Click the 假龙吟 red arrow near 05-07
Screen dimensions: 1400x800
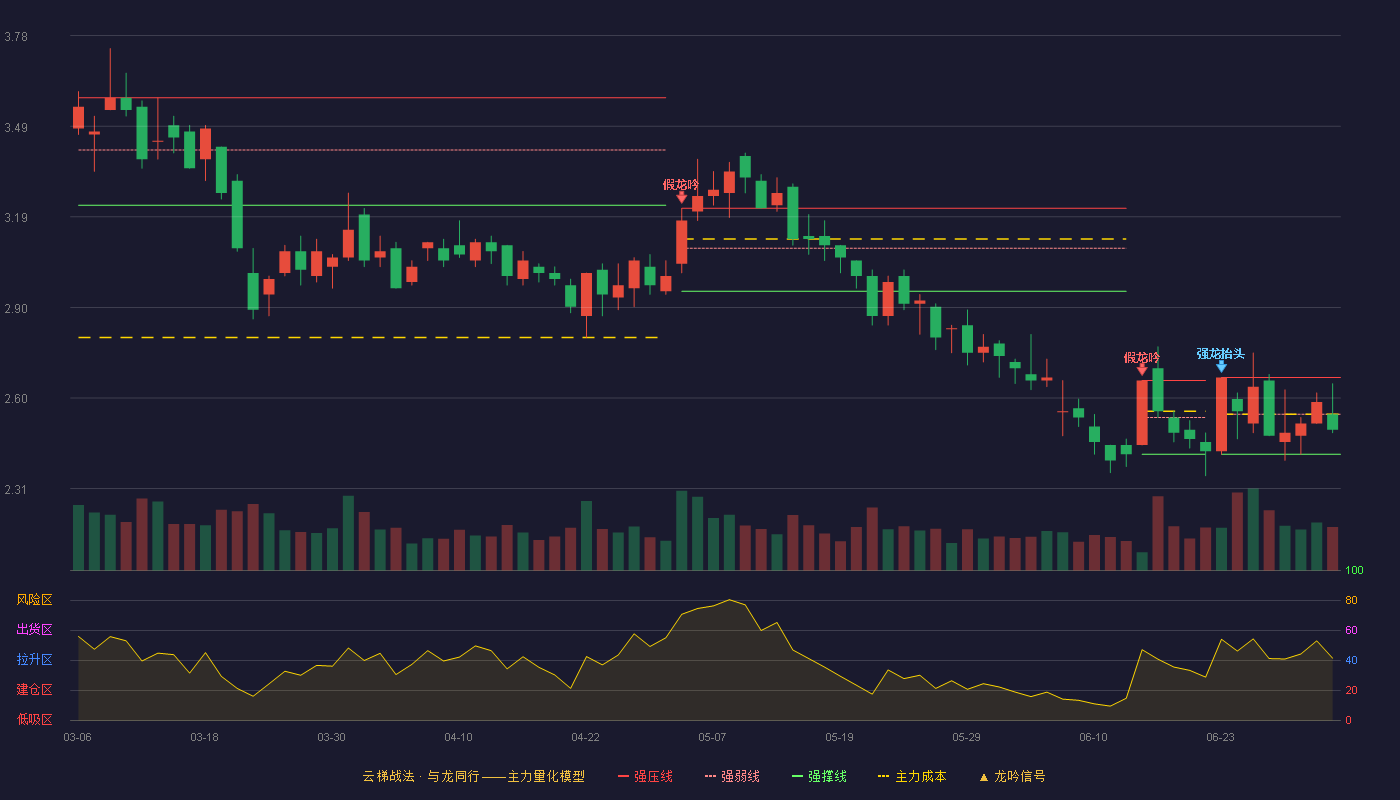tap(682, 197)
